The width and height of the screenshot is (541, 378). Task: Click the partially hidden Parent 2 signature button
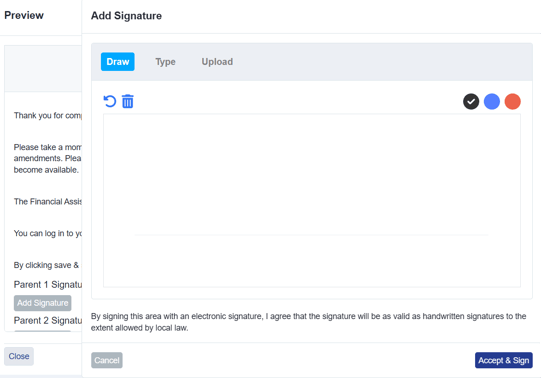[x=43, y=331]
